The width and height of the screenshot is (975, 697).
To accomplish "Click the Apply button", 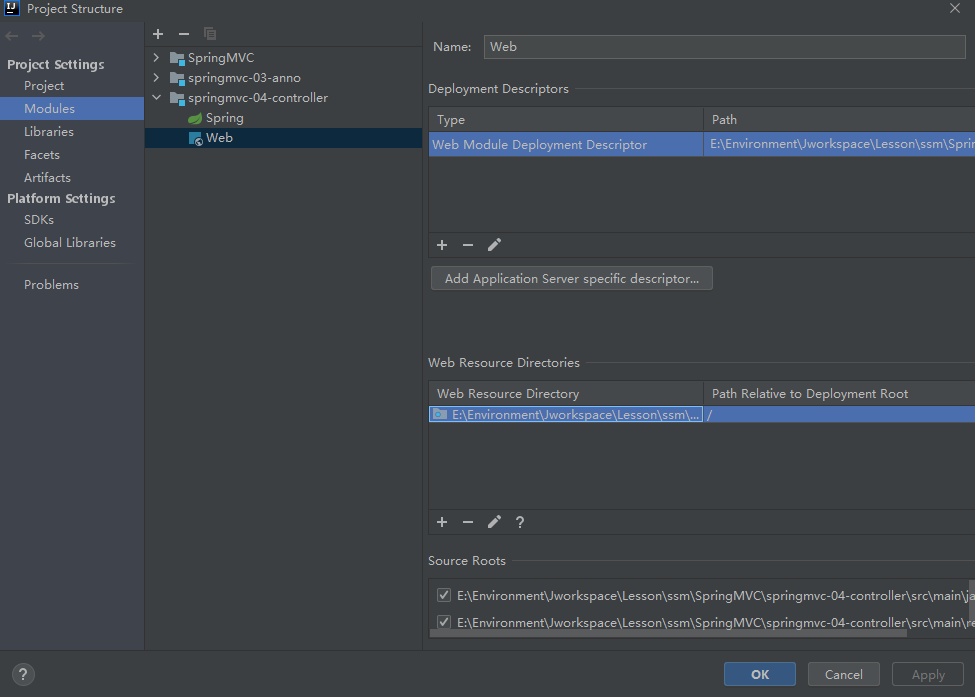I will (x=928, y=675).
